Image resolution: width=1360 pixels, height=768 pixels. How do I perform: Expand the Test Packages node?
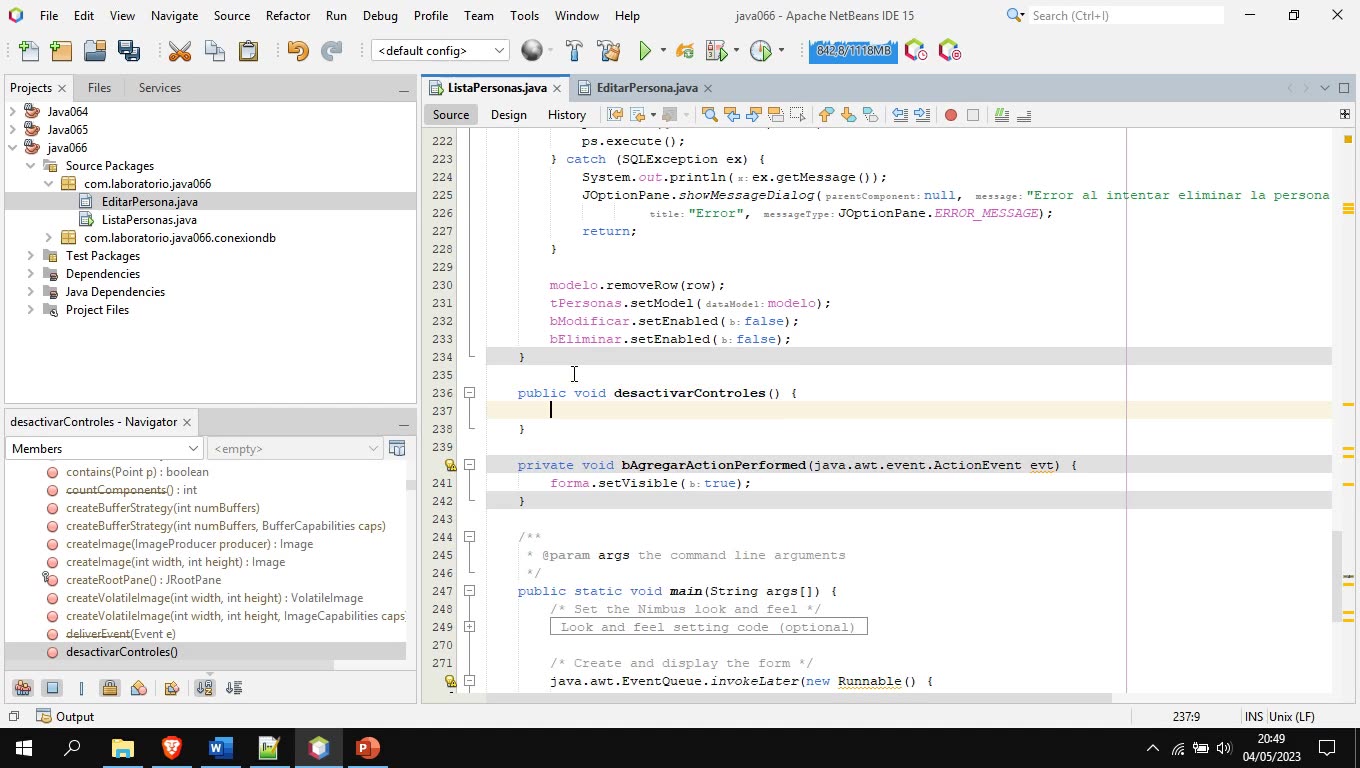pyautogui.click(x=30, y=256)
